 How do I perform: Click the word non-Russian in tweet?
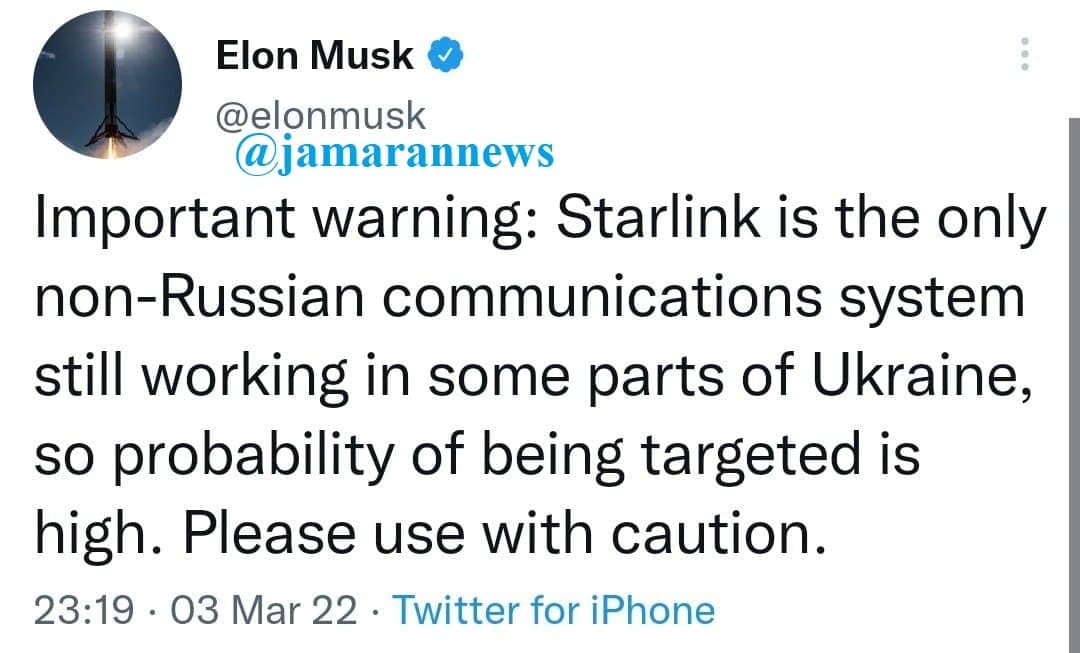coord(199,298)
